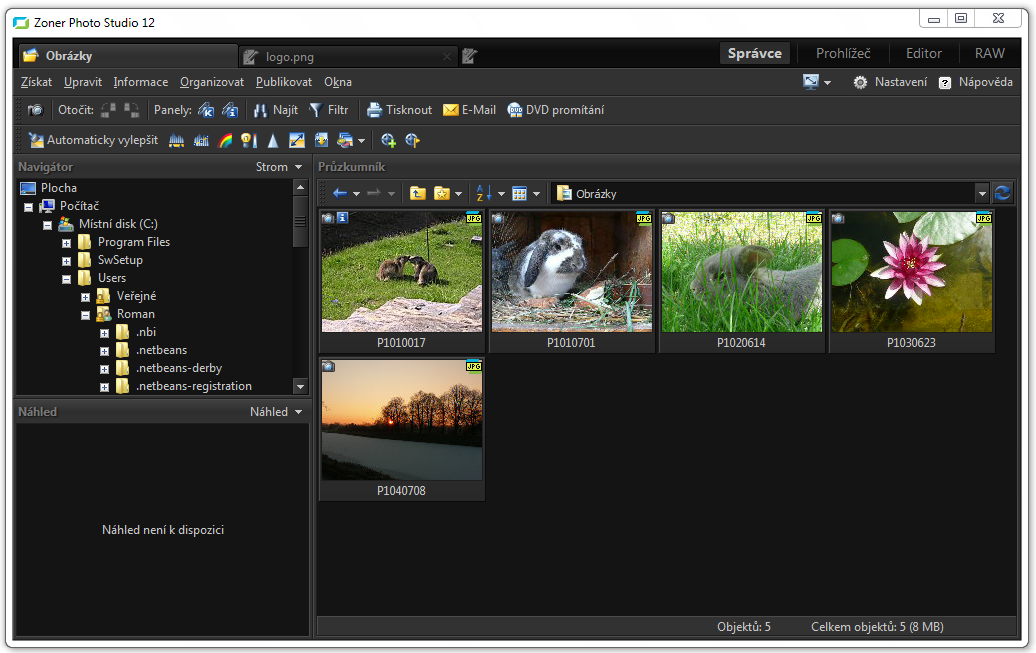Switch to the Editor module

[x=924, y=54]
